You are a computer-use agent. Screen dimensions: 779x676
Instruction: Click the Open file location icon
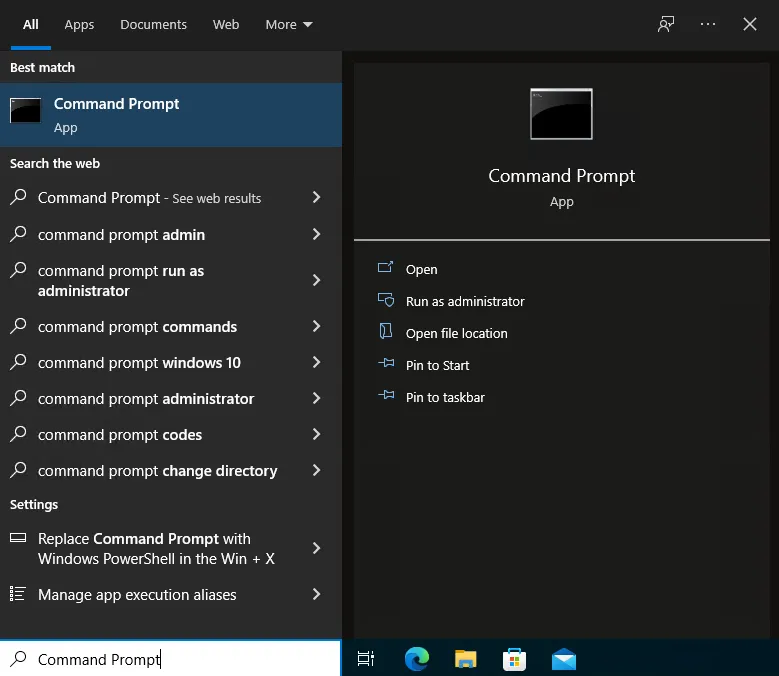[386, 331]
